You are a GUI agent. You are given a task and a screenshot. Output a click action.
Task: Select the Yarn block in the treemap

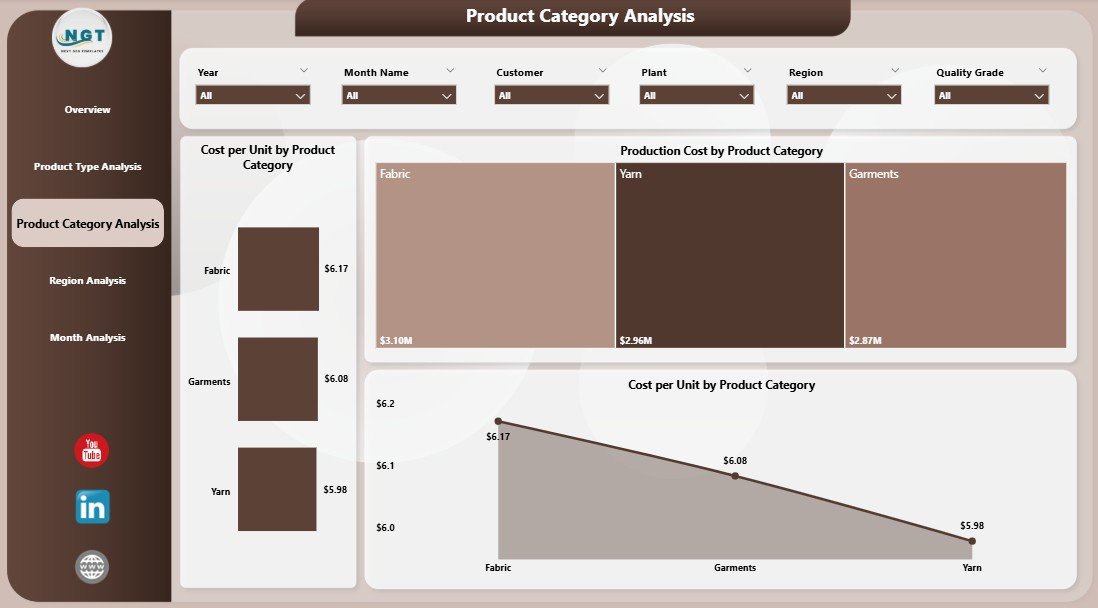point(728,255)
